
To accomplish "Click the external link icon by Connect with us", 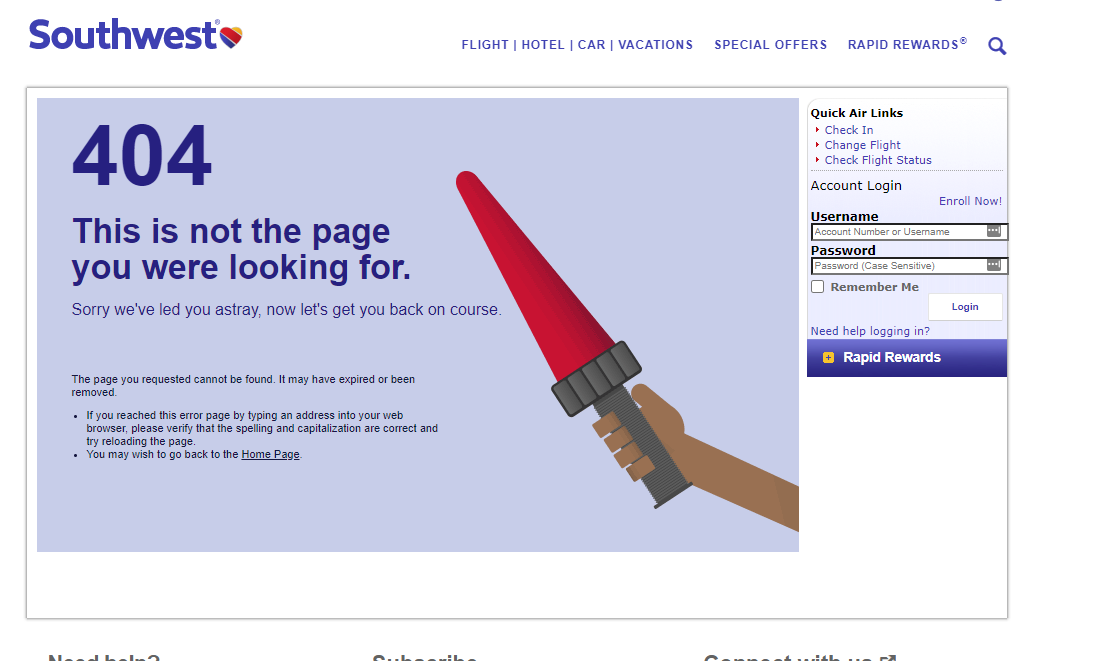I will click(x=889, y=657).
